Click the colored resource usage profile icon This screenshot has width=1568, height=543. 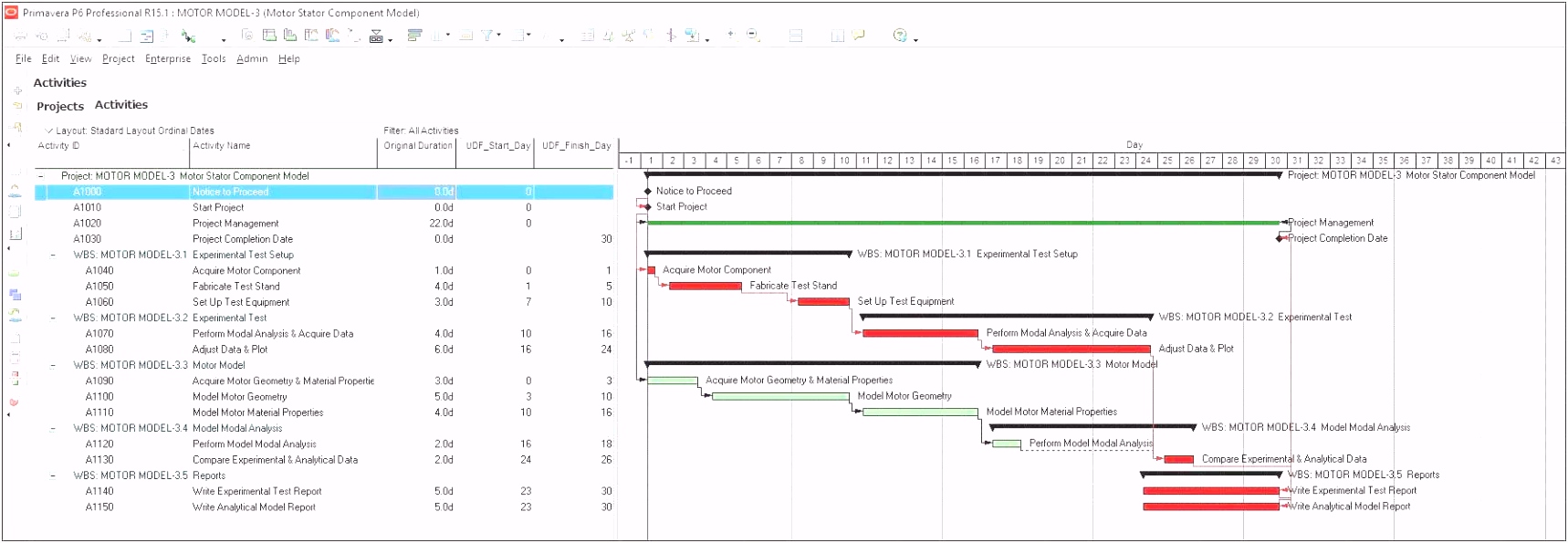[332, 35]
